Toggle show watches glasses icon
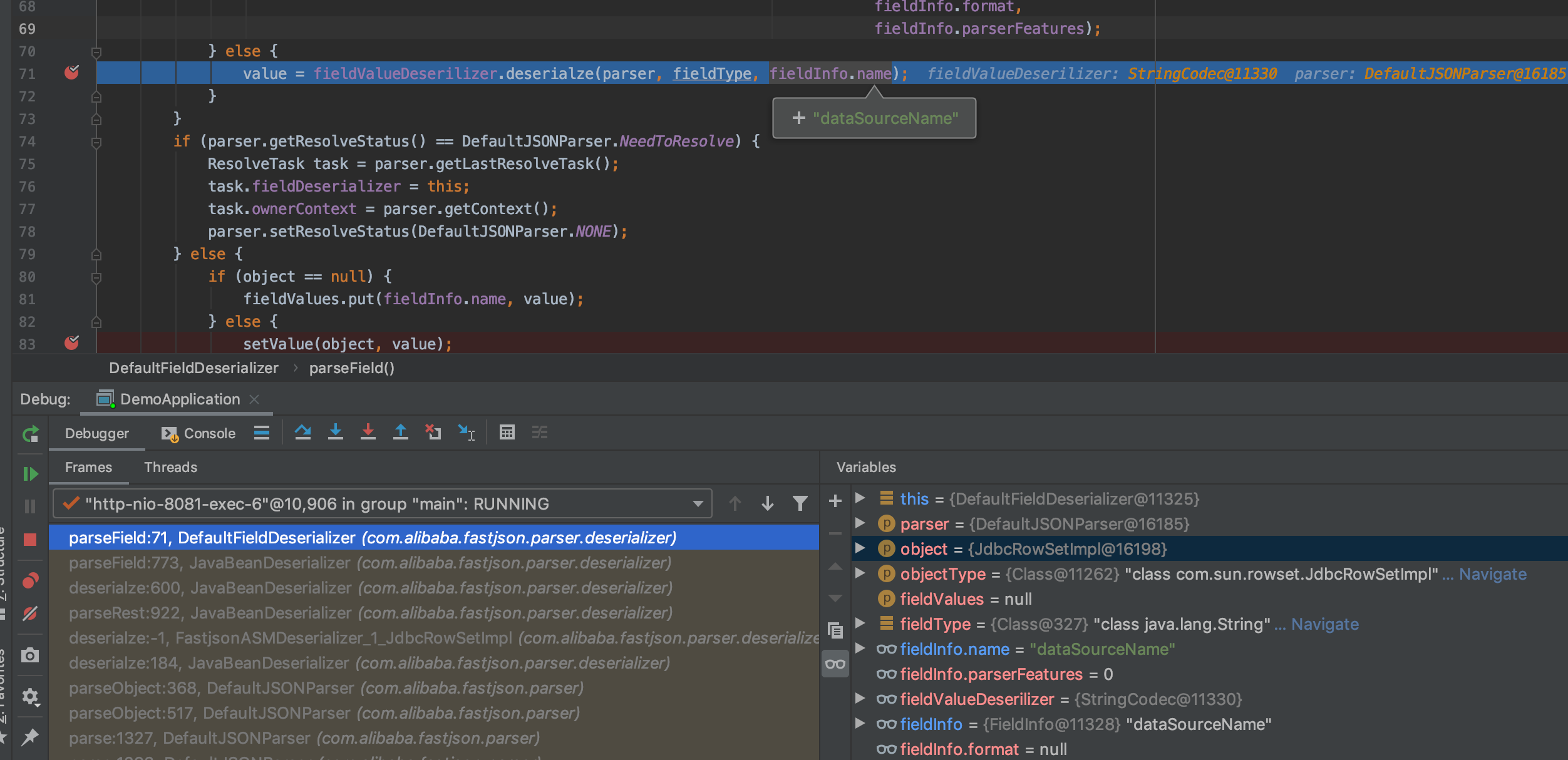 tap(835, 664)
